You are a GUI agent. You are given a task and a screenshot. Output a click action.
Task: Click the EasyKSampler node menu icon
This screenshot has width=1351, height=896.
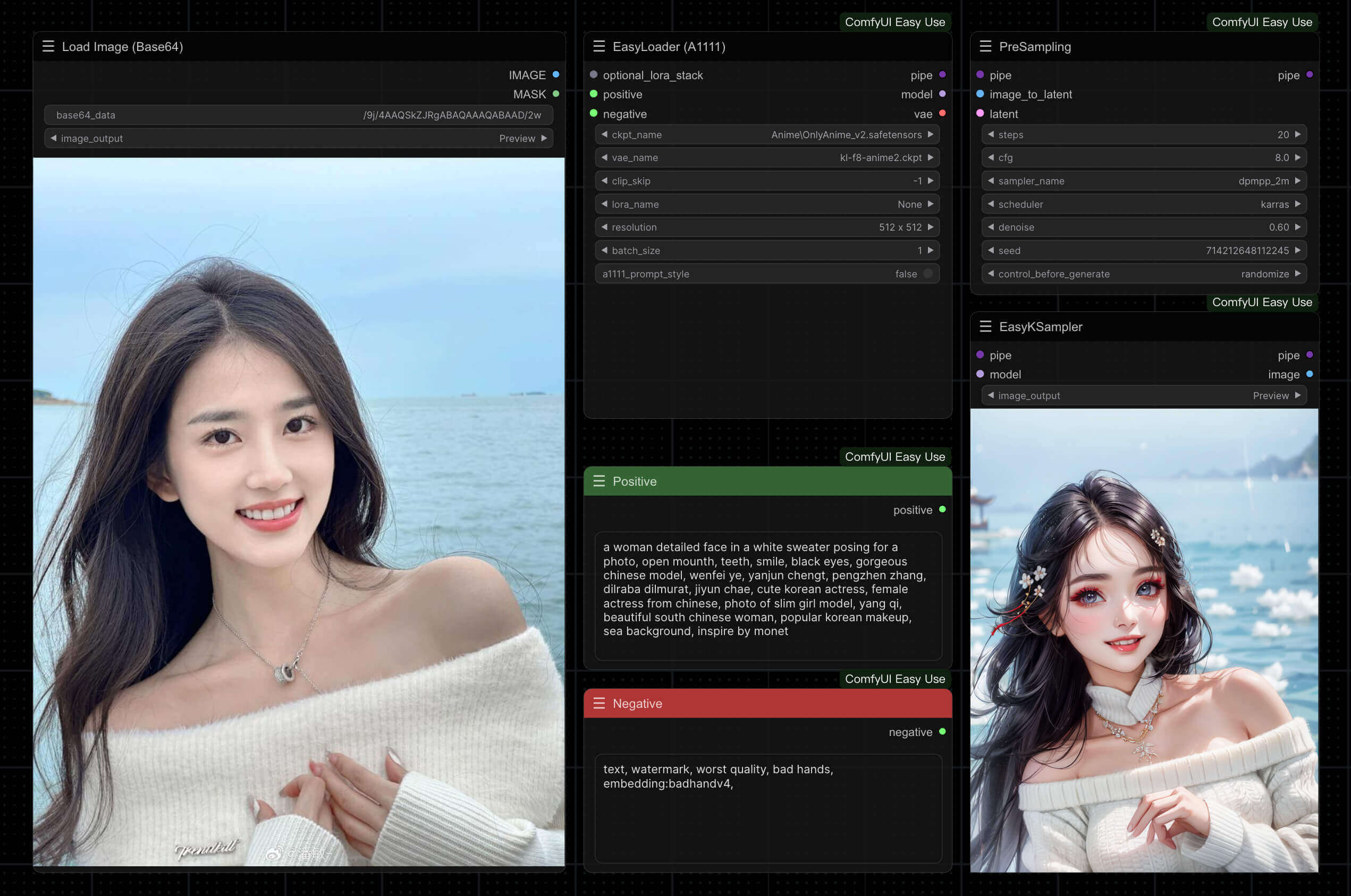coord(985,326)
